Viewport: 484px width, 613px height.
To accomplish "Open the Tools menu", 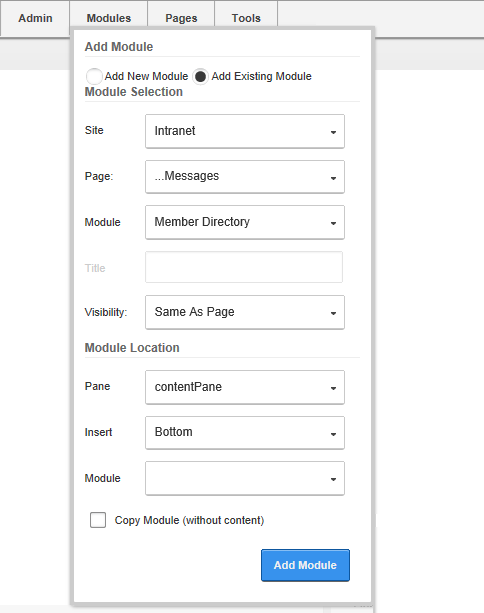I will pos(246,18).
